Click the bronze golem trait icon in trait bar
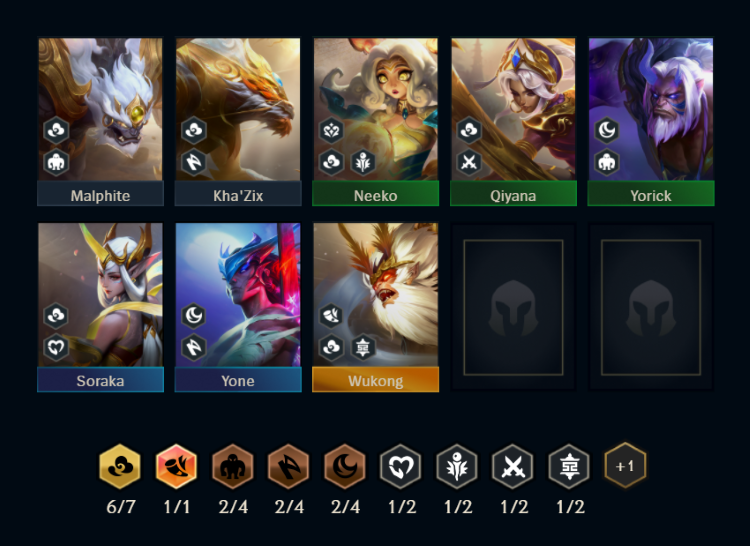This screenshot has width=750, height=546. tap(232, 466)
